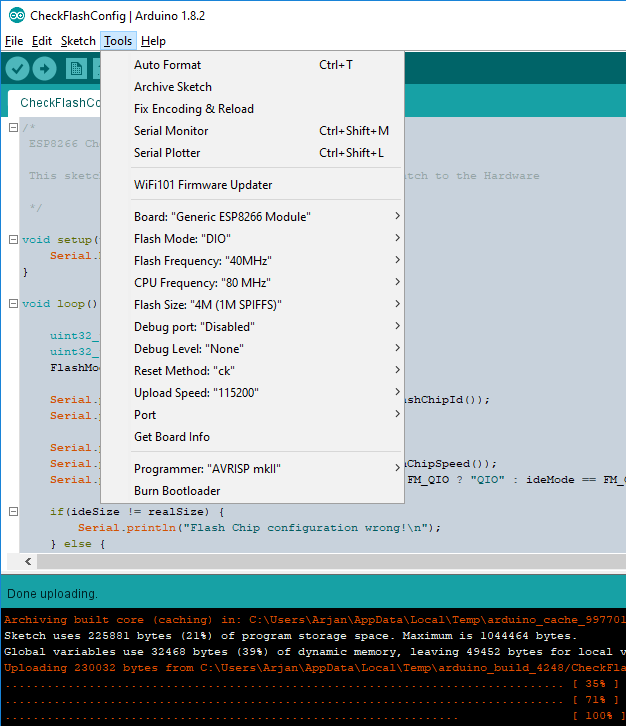The width and height of the screenshot is (626, 726).
Task: Open the Flash Frequency "40MHz" submenu
Action: click(252, 261)
